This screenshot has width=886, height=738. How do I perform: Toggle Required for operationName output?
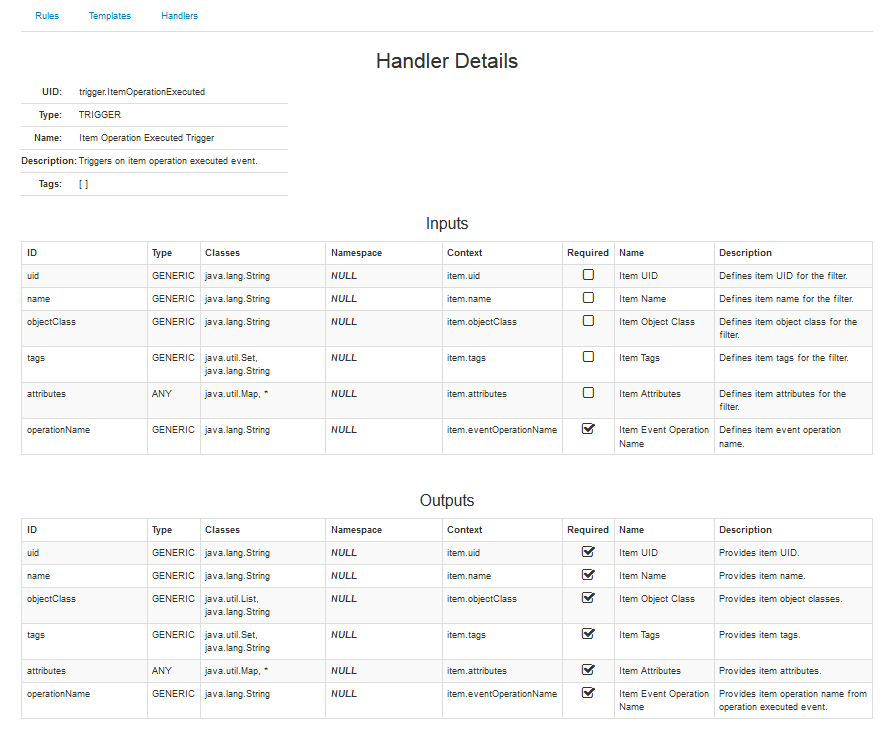pyautogui.click(x=588, y=693)
